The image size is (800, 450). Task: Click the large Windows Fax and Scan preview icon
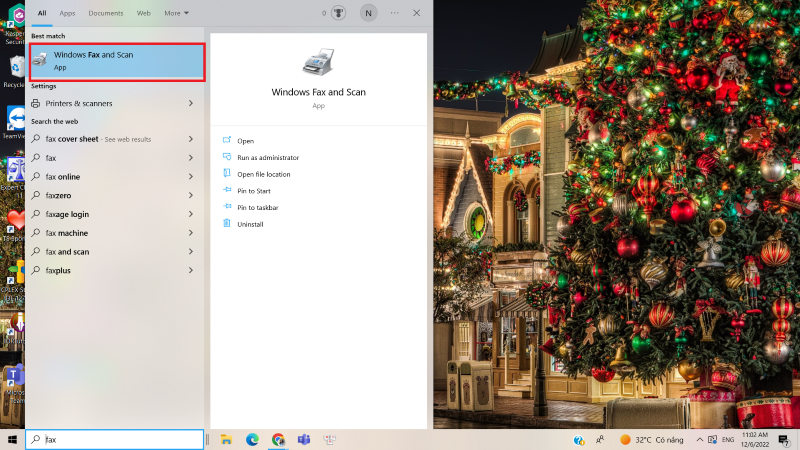[318, 62]
